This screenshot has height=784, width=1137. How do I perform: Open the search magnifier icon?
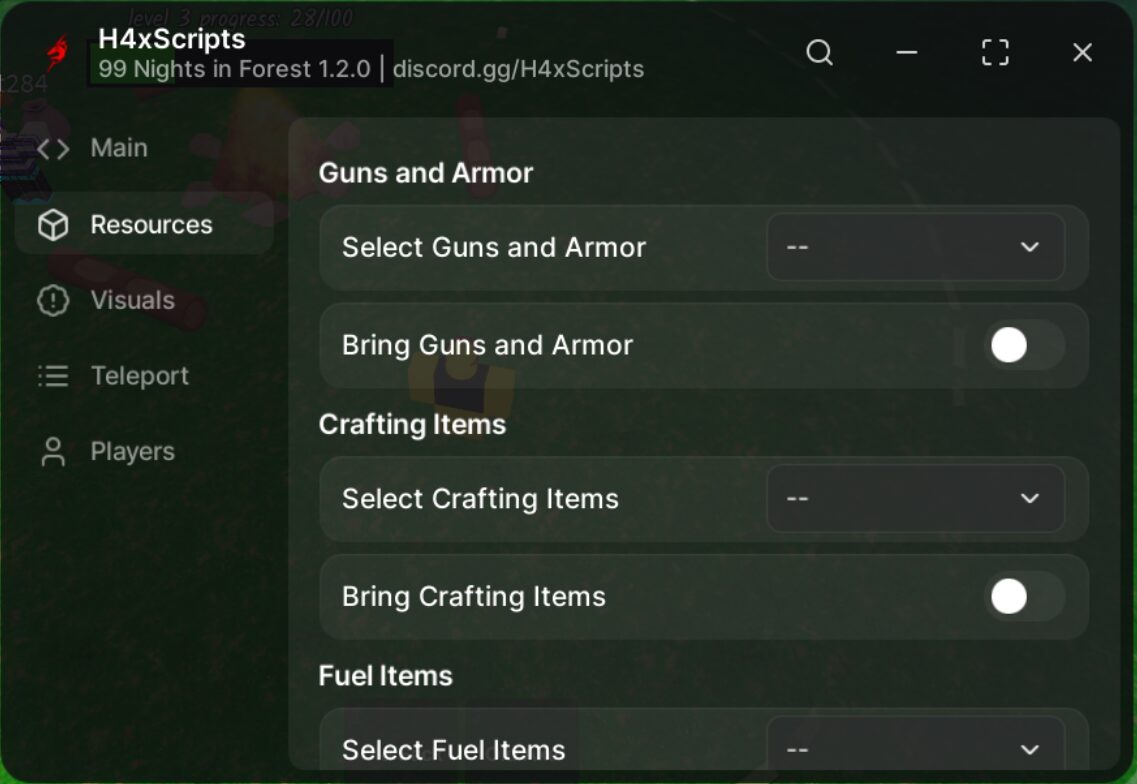click(x=819, y=52)
